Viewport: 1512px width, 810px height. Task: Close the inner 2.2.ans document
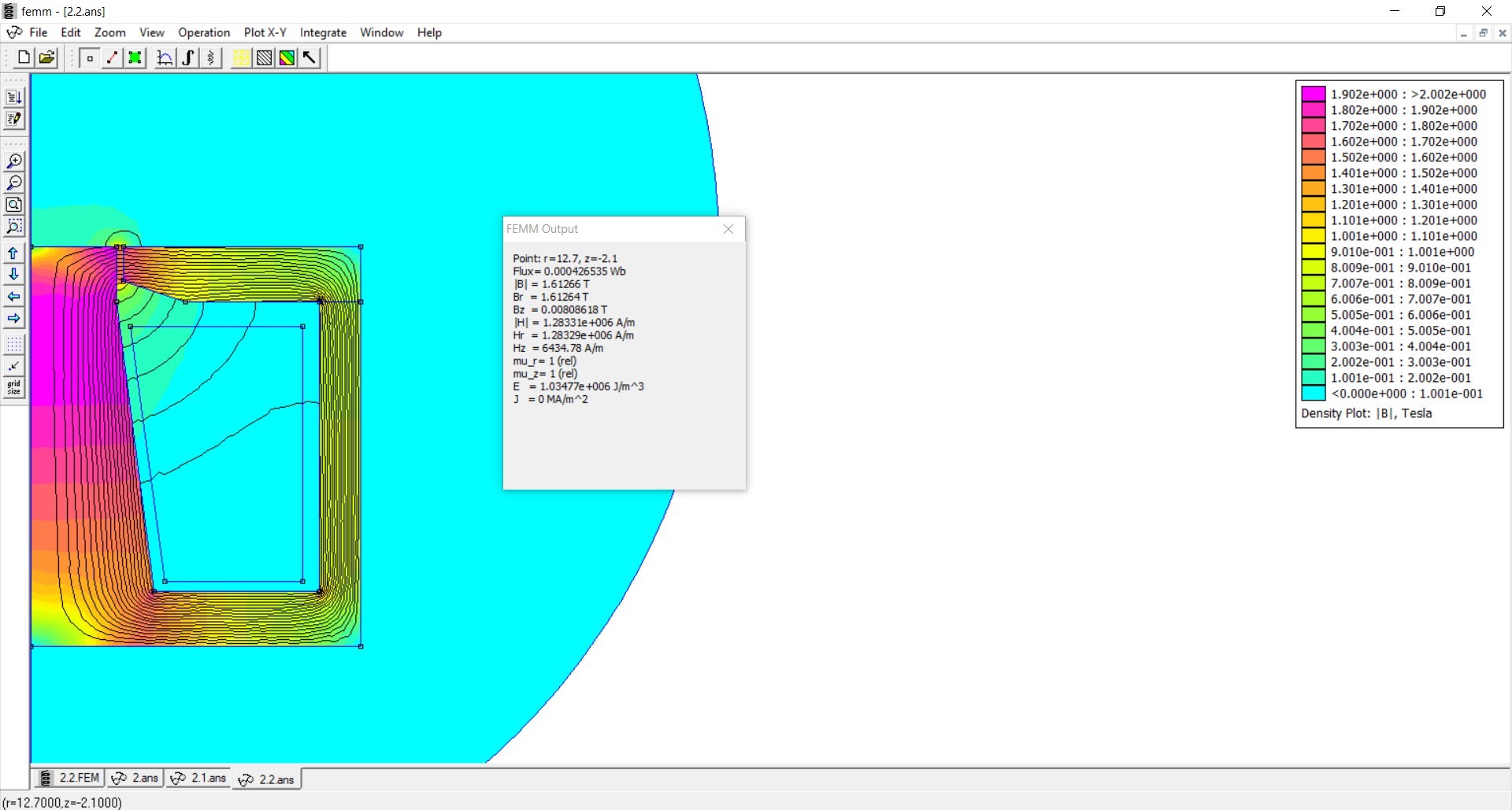click(x=1503, y=33)
